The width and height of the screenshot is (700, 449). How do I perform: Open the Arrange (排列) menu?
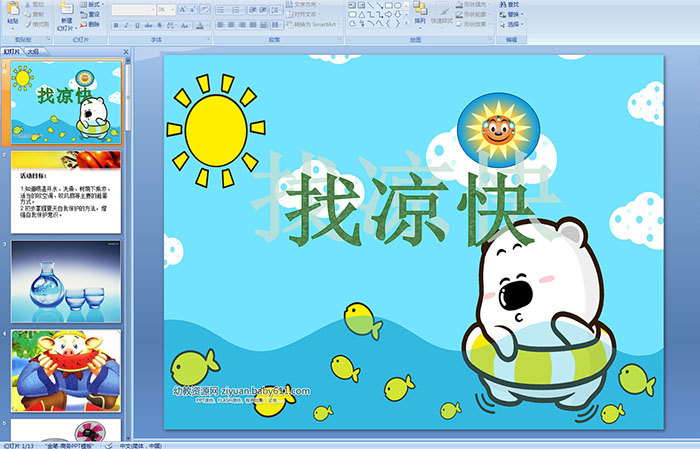point(420,13)
